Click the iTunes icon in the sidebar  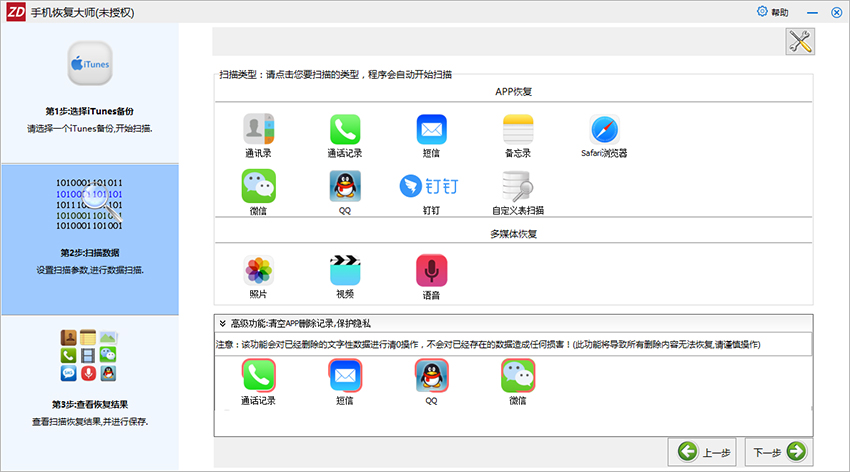point(90,63)
